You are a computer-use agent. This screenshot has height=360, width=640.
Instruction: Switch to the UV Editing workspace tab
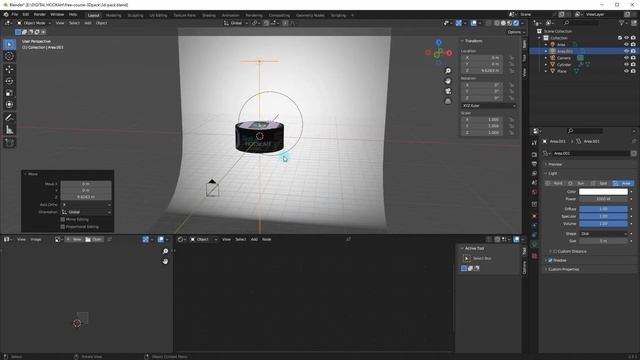coord(158,16)
